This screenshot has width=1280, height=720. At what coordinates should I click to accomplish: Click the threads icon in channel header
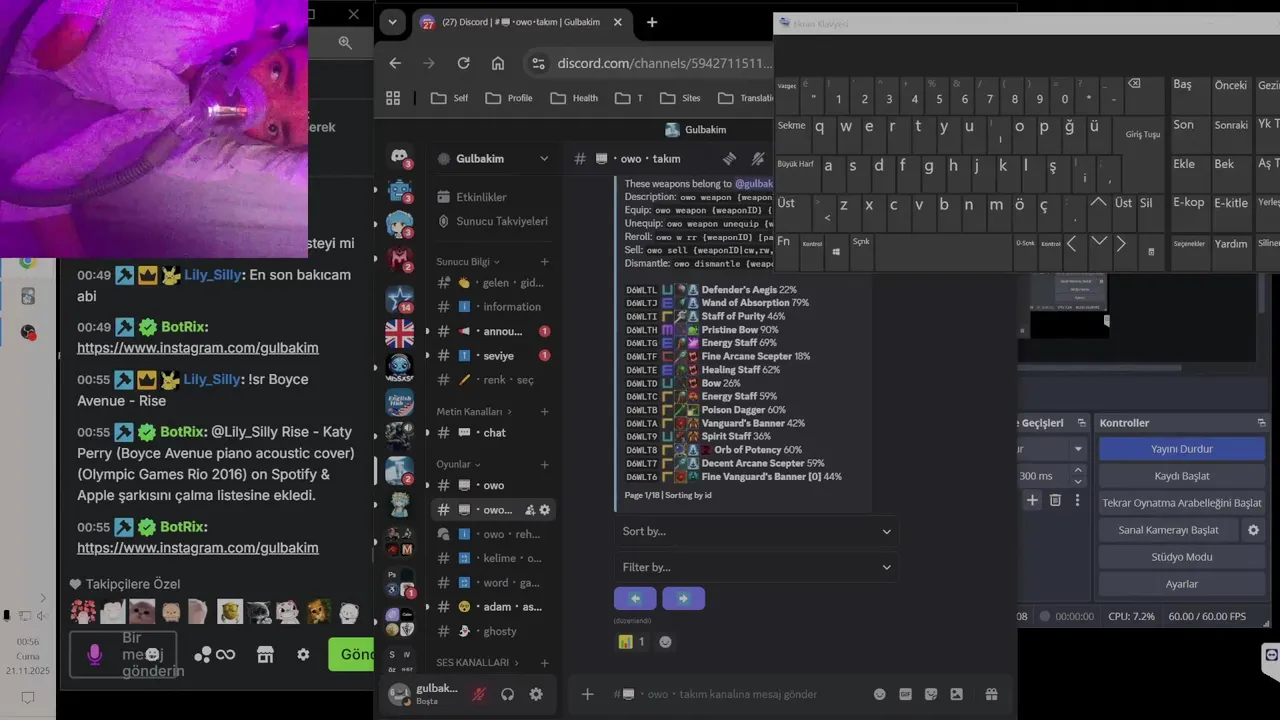point(729,159)
